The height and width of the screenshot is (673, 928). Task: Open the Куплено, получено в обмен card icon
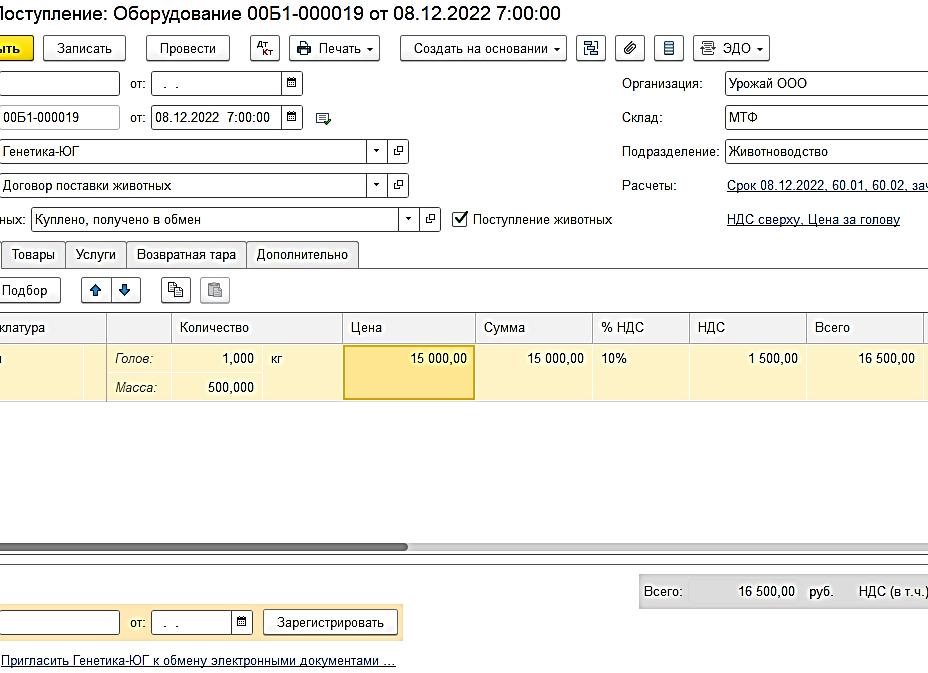(x=430, y=220)
